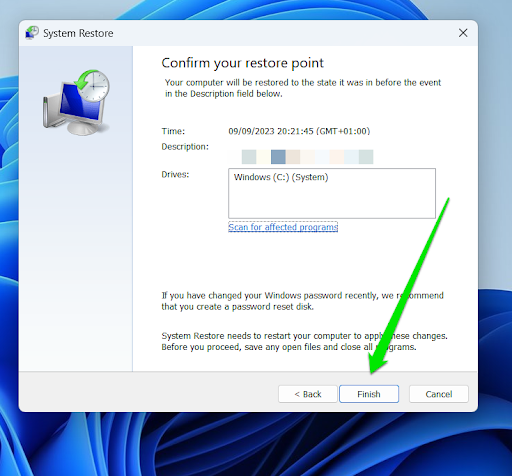Click the Time: label
The height and width of the screenshot is (476, 512).
point(173,131)
